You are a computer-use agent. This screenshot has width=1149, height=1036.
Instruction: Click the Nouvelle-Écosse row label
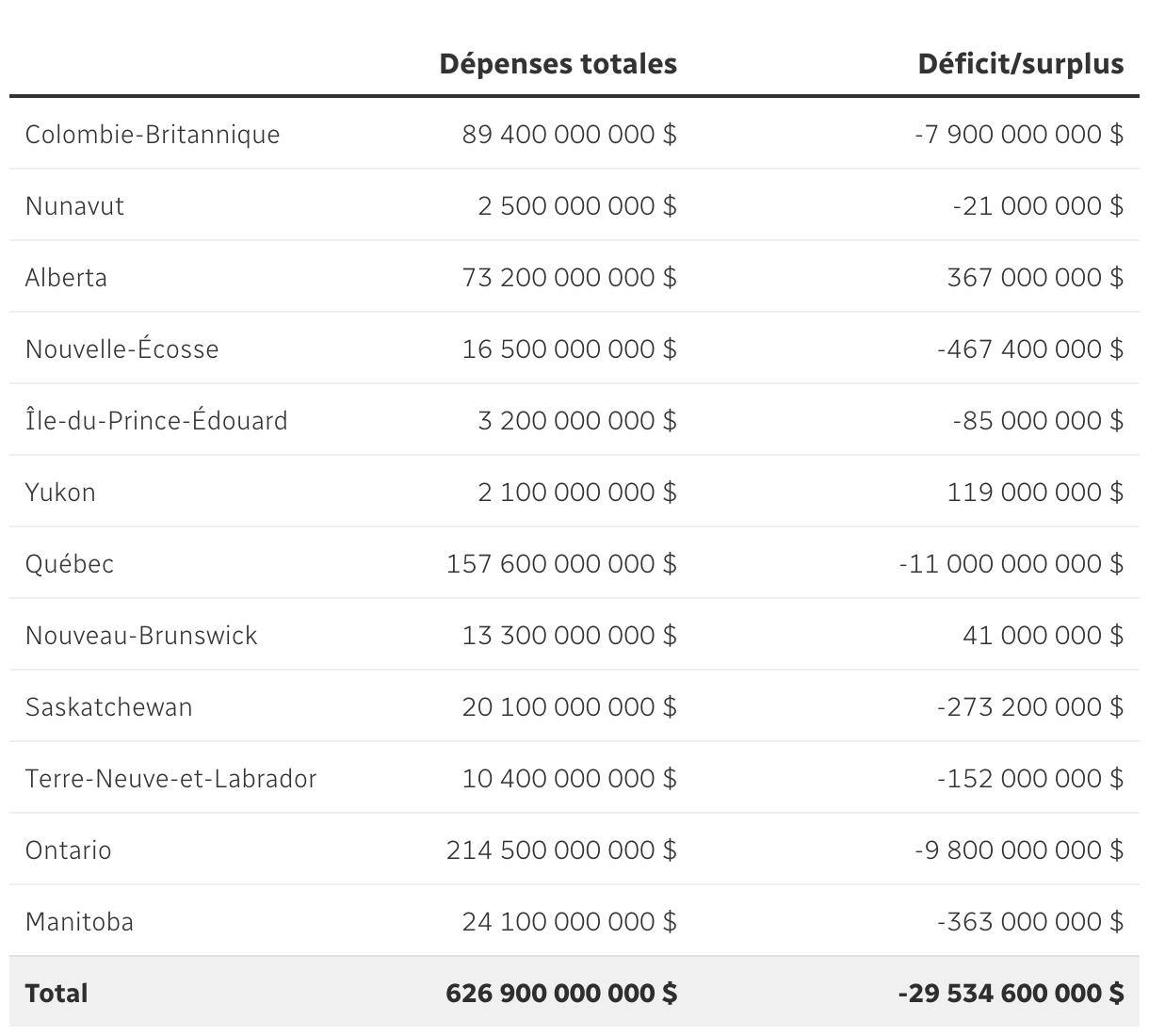click(x=121, y=349)
